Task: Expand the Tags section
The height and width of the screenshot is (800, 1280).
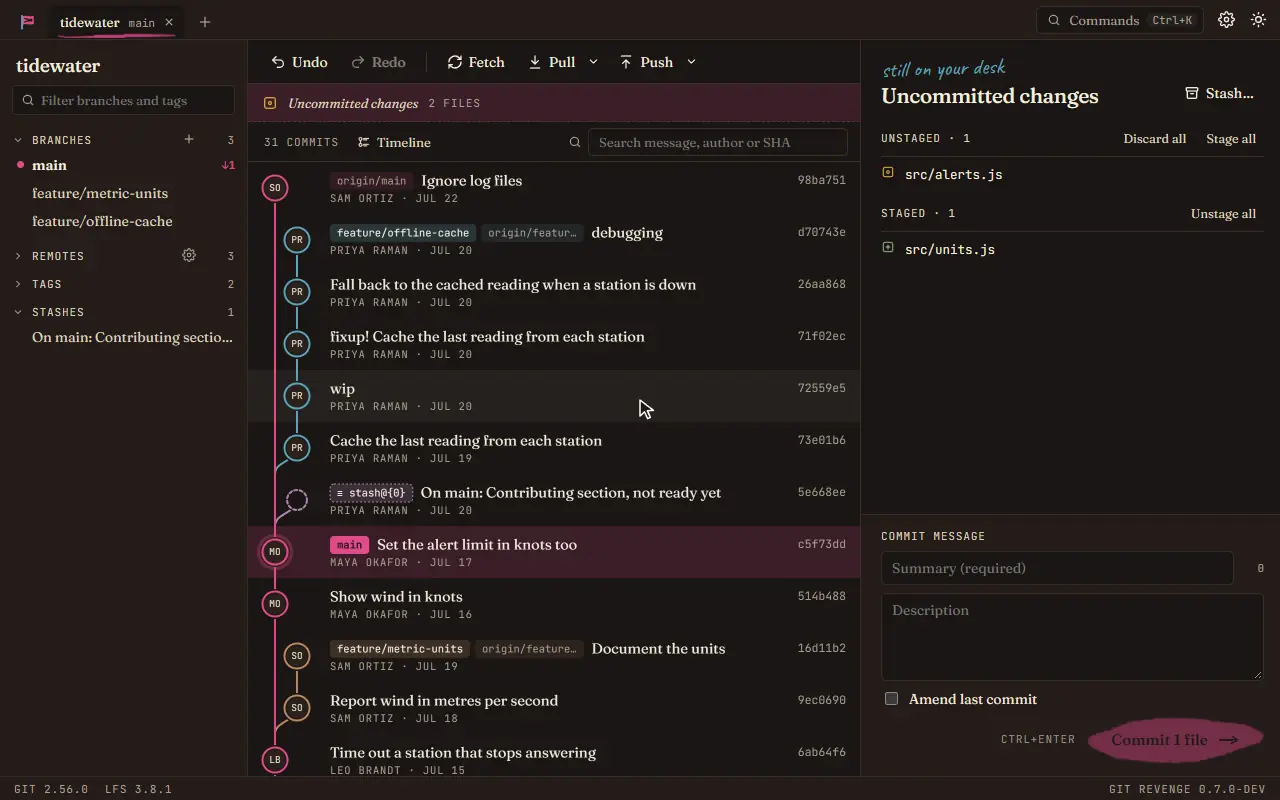Action: 18,284
